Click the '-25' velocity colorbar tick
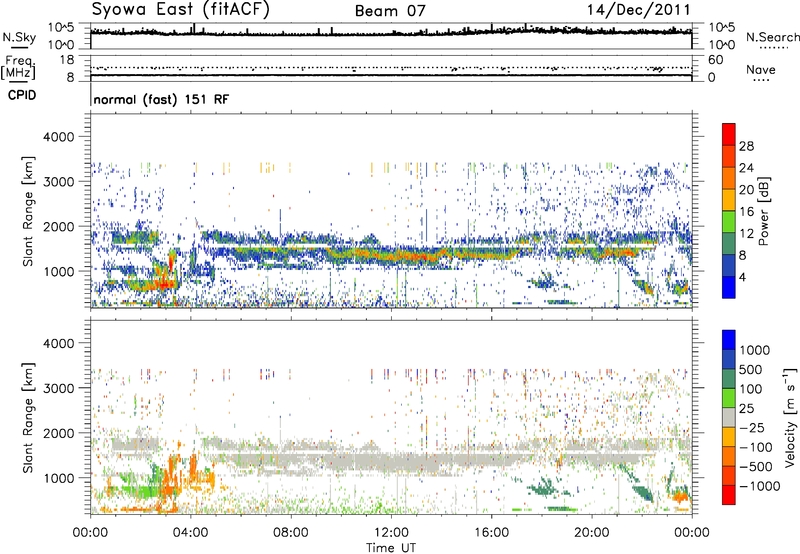This screenshot has width=800, height=554. pyautogui.click(x=751, y=428)
